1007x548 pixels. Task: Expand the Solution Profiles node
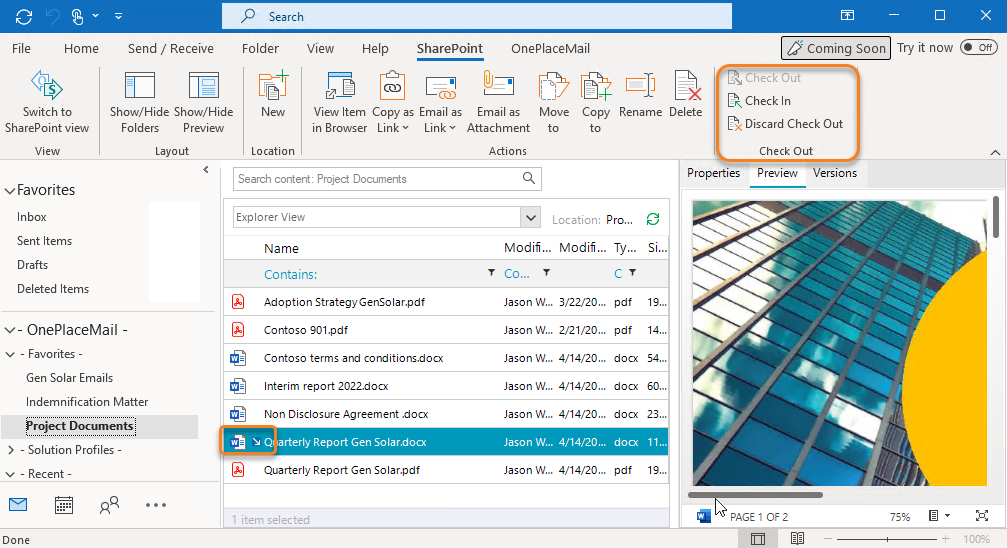[10, 450]
